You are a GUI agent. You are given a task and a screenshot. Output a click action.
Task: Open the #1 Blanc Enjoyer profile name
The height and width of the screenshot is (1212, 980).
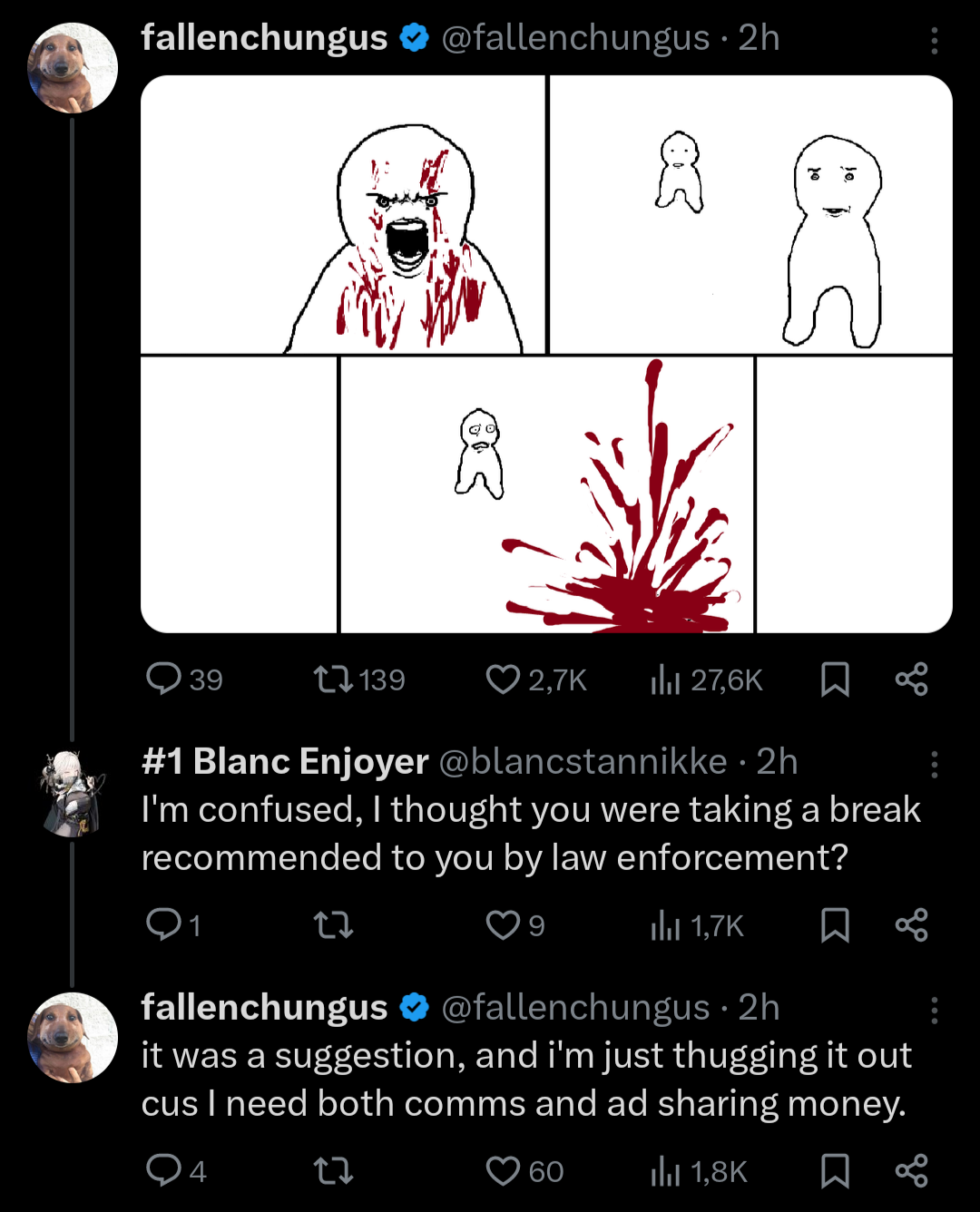pyautogui.click(x=285, y=762)
